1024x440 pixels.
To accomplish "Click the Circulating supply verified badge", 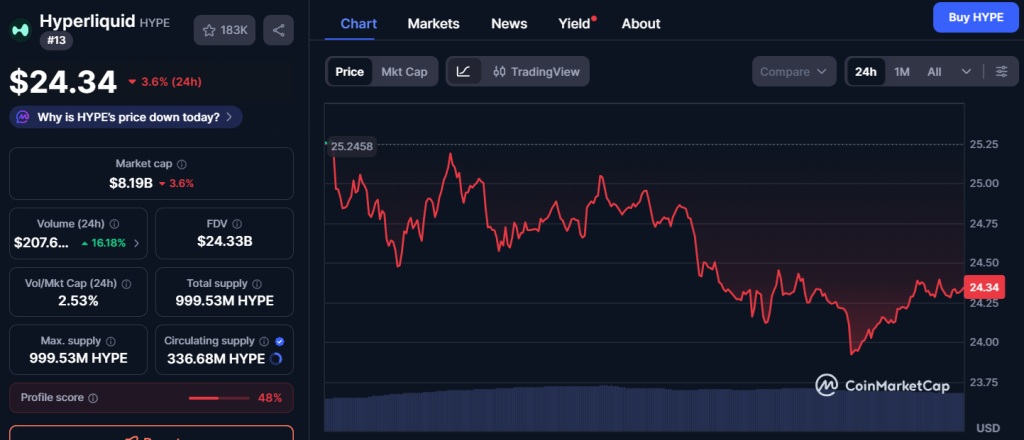I will (279, 341).
